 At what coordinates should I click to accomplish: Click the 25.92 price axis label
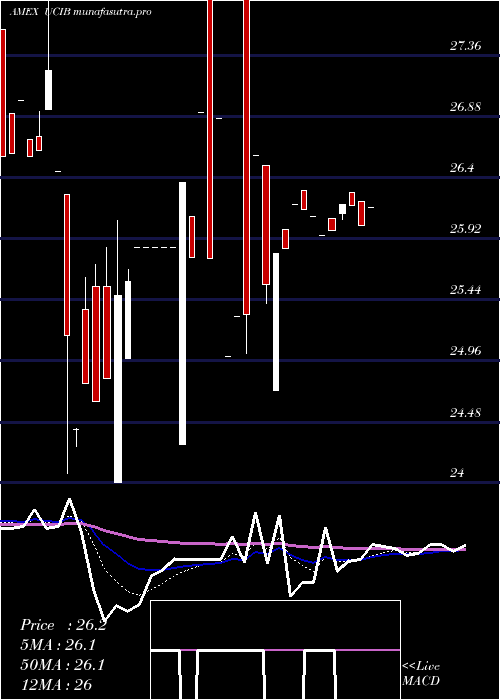point(466,229)
